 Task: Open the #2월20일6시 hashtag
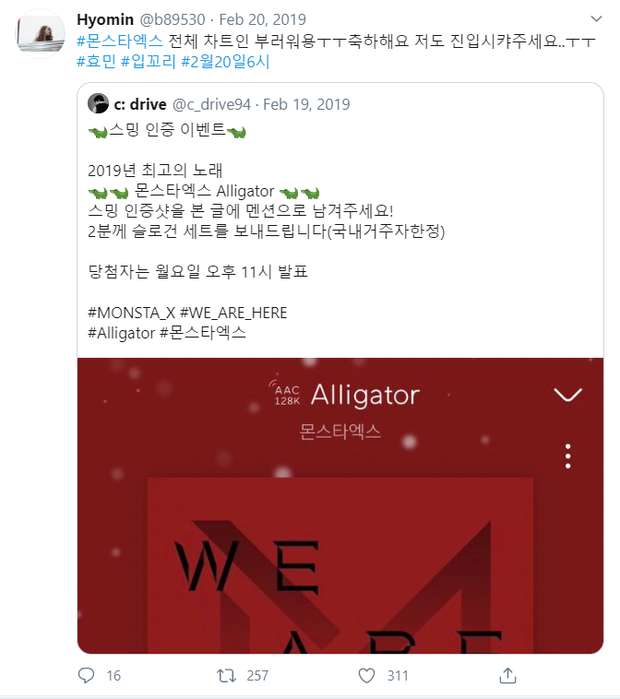pyautogui.click(x=226, y=61)
